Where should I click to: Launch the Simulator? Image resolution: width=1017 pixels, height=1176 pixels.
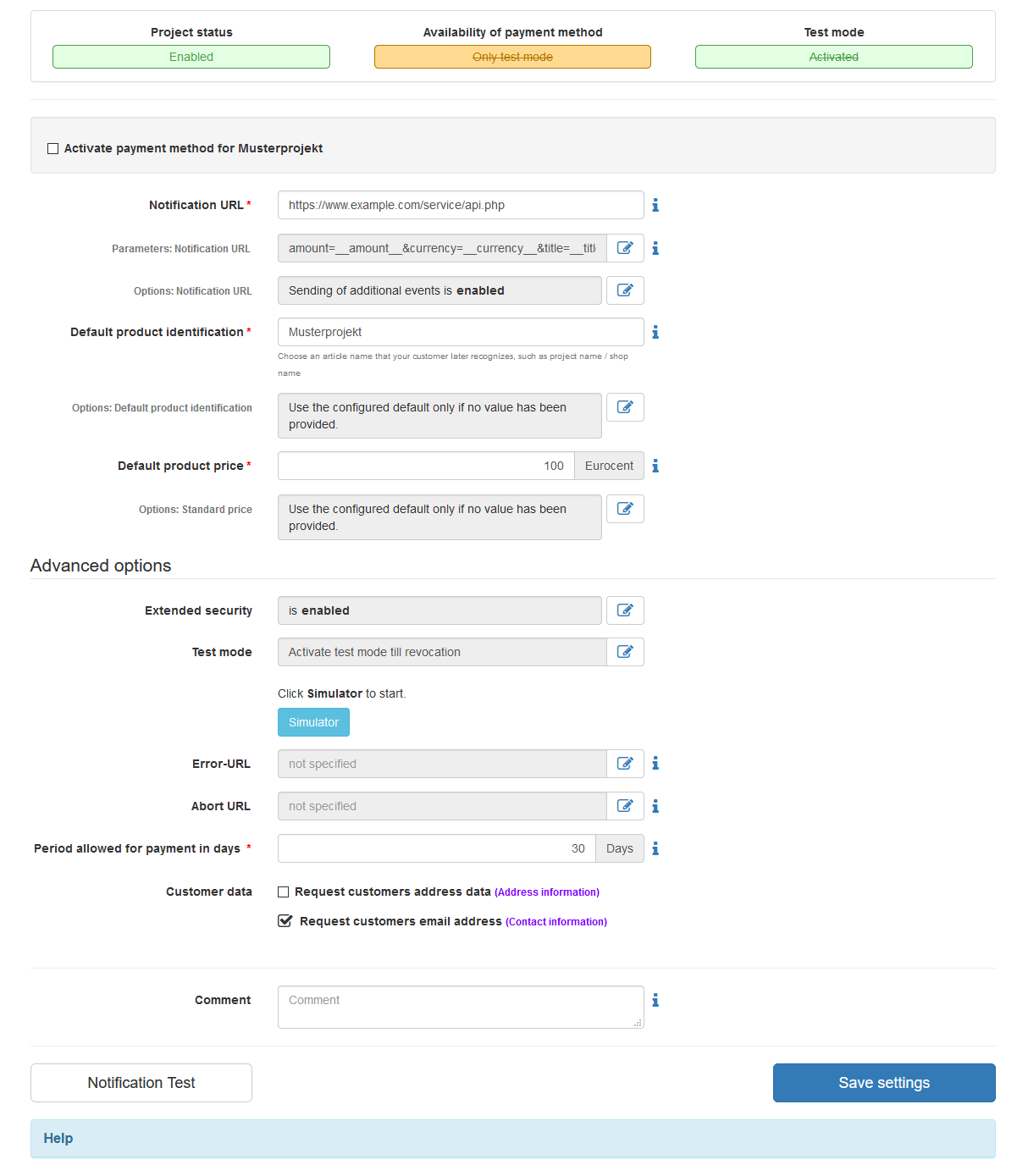(313, 721)
